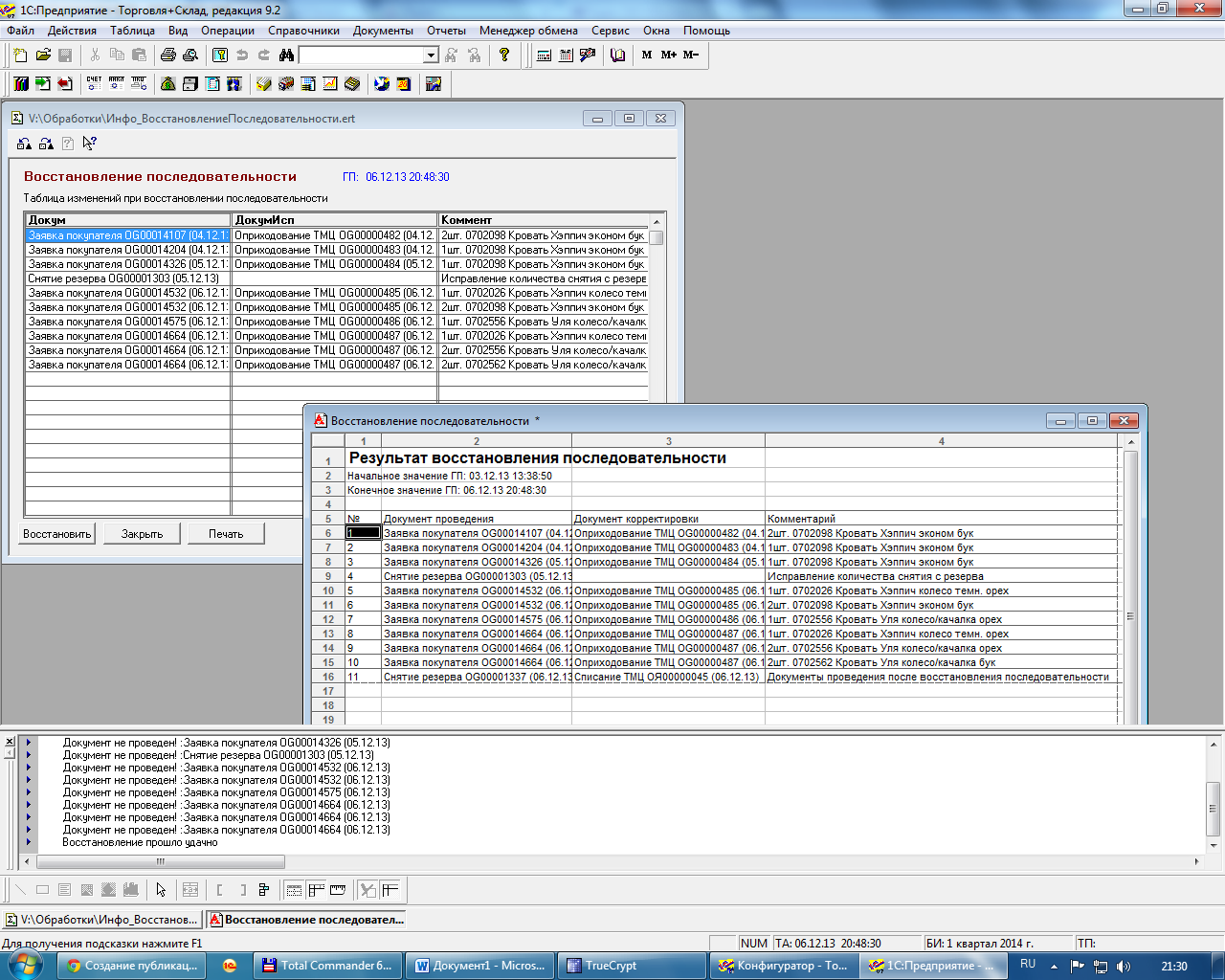Switch to the Восстановление последовател... window tab
Screen dimensions: 1225x980
[306, 920]
